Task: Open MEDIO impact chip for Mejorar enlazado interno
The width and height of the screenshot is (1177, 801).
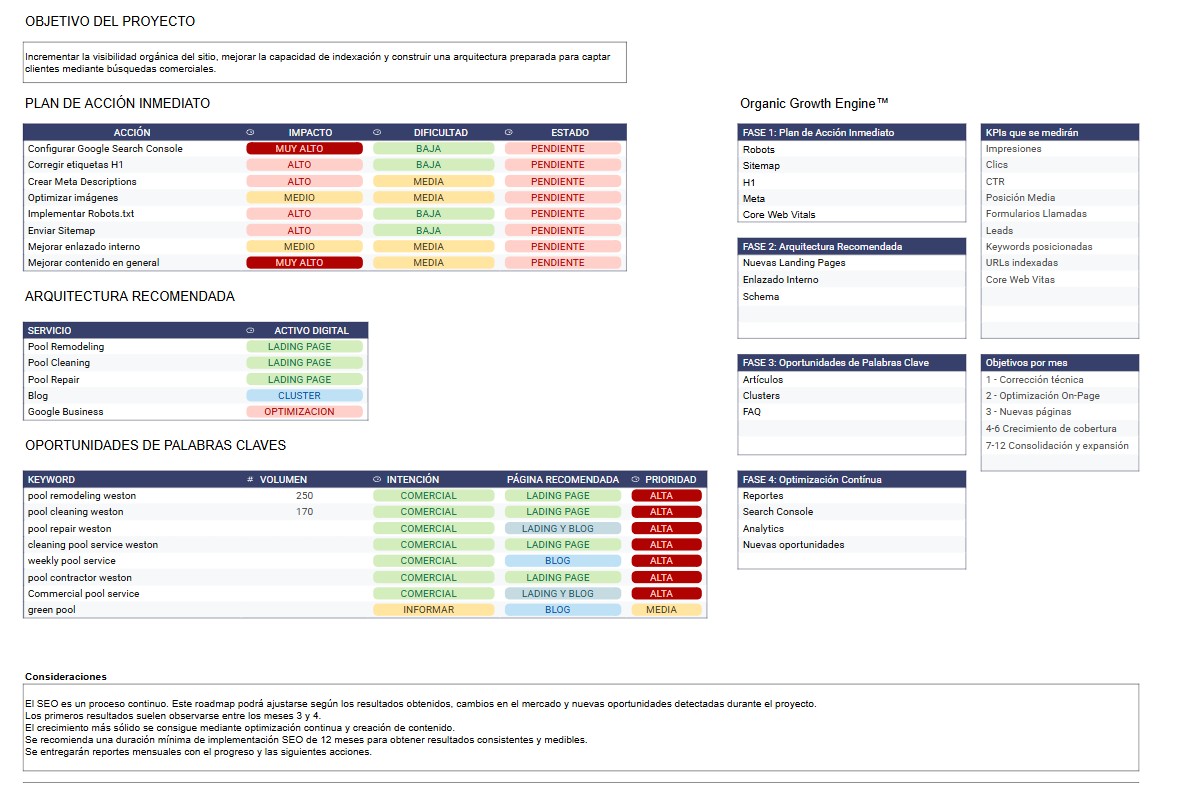Action: [305, 246]
